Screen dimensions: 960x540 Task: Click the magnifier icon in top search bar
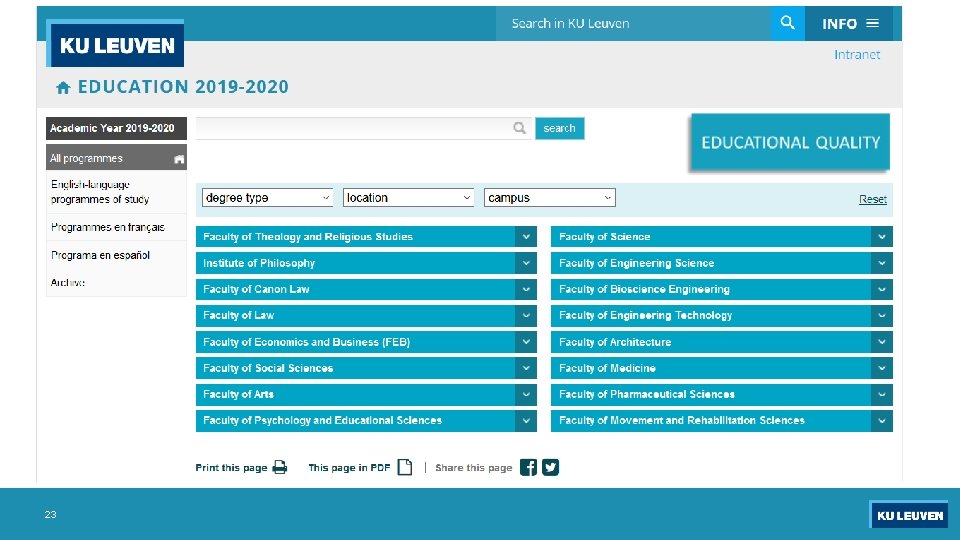click(787, 23)
